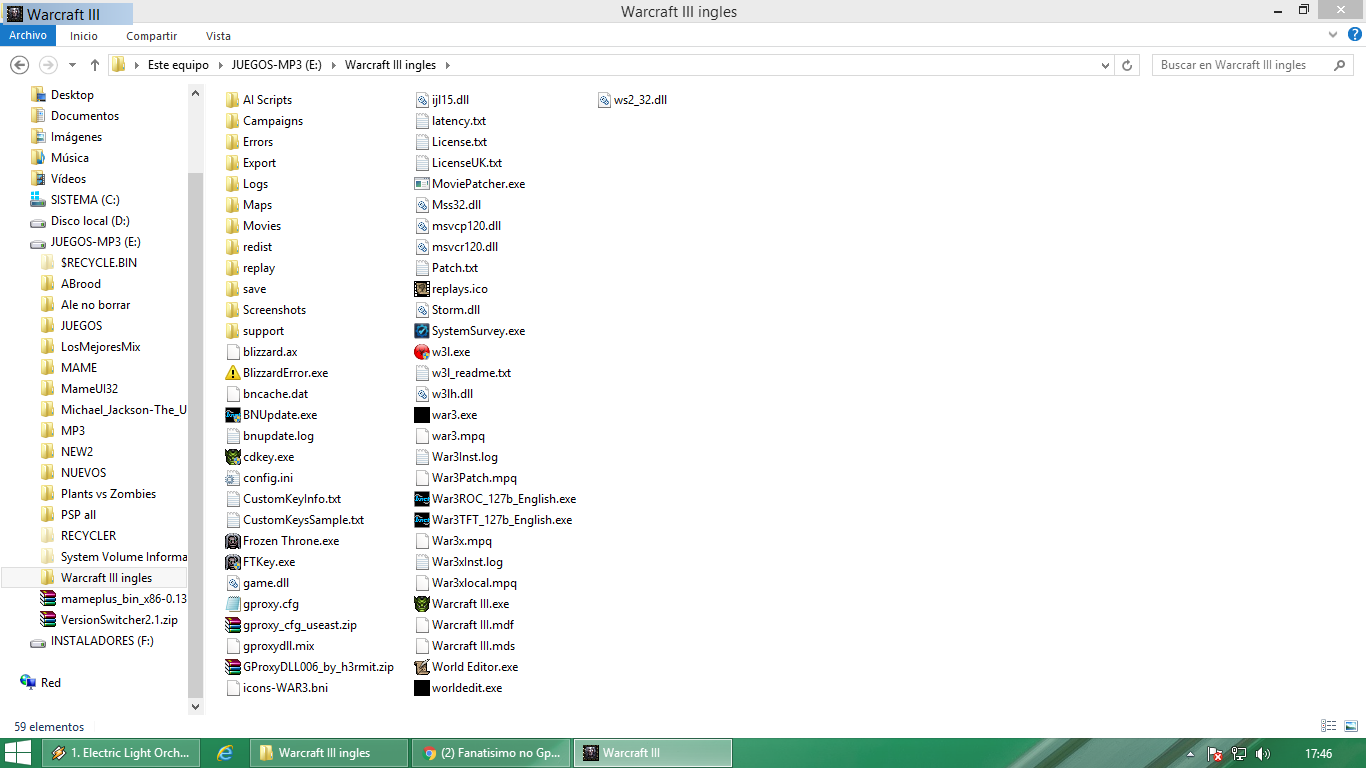
Task: Select Desktop in navigation pane
Action: [72, 95]
